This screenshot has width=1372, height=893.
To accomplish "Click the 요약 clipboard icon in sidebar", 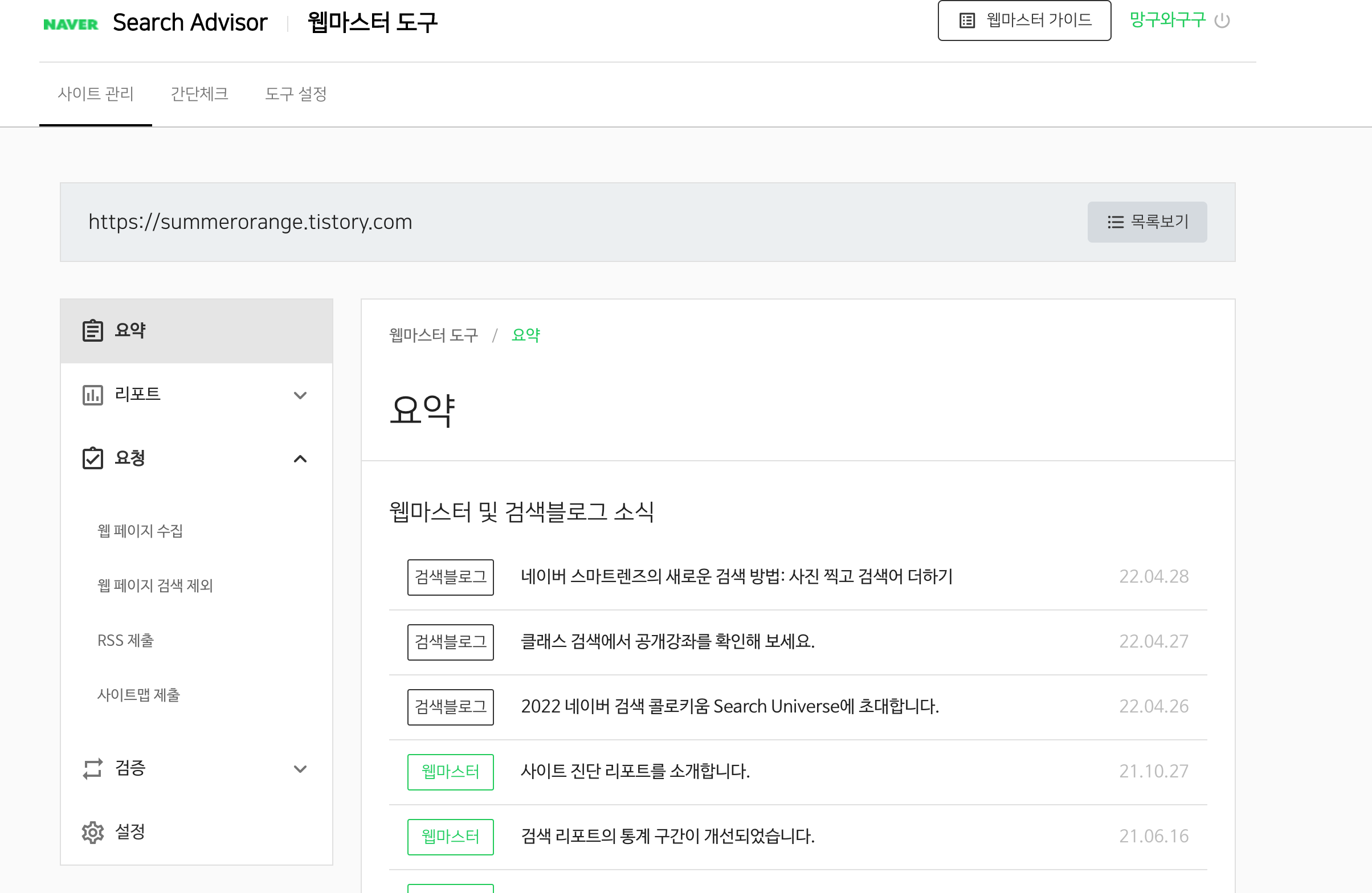I will (x=92, y=331).
